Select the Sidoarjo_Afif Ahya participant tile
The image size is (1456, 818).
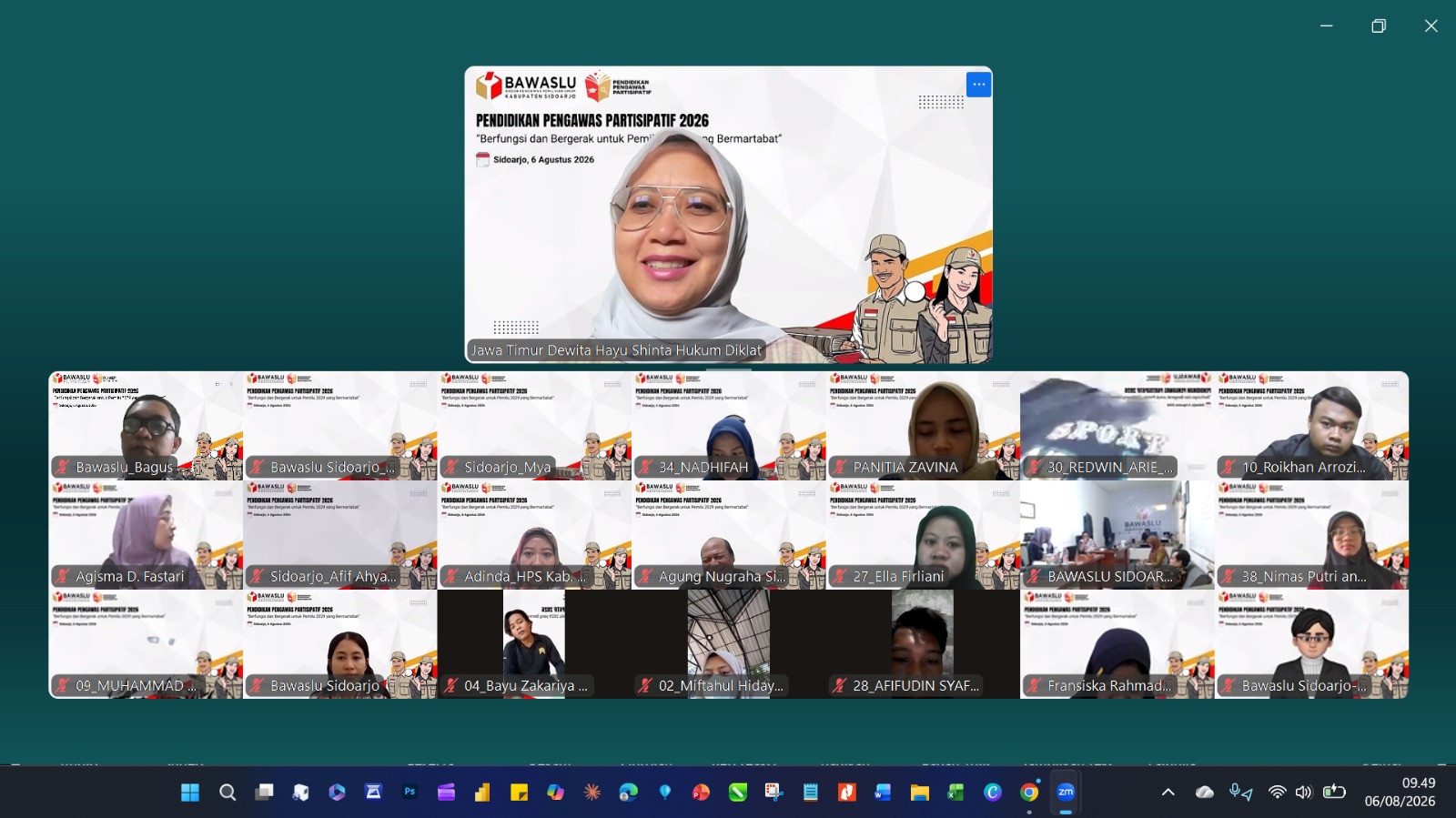click(x=340, y=535)
